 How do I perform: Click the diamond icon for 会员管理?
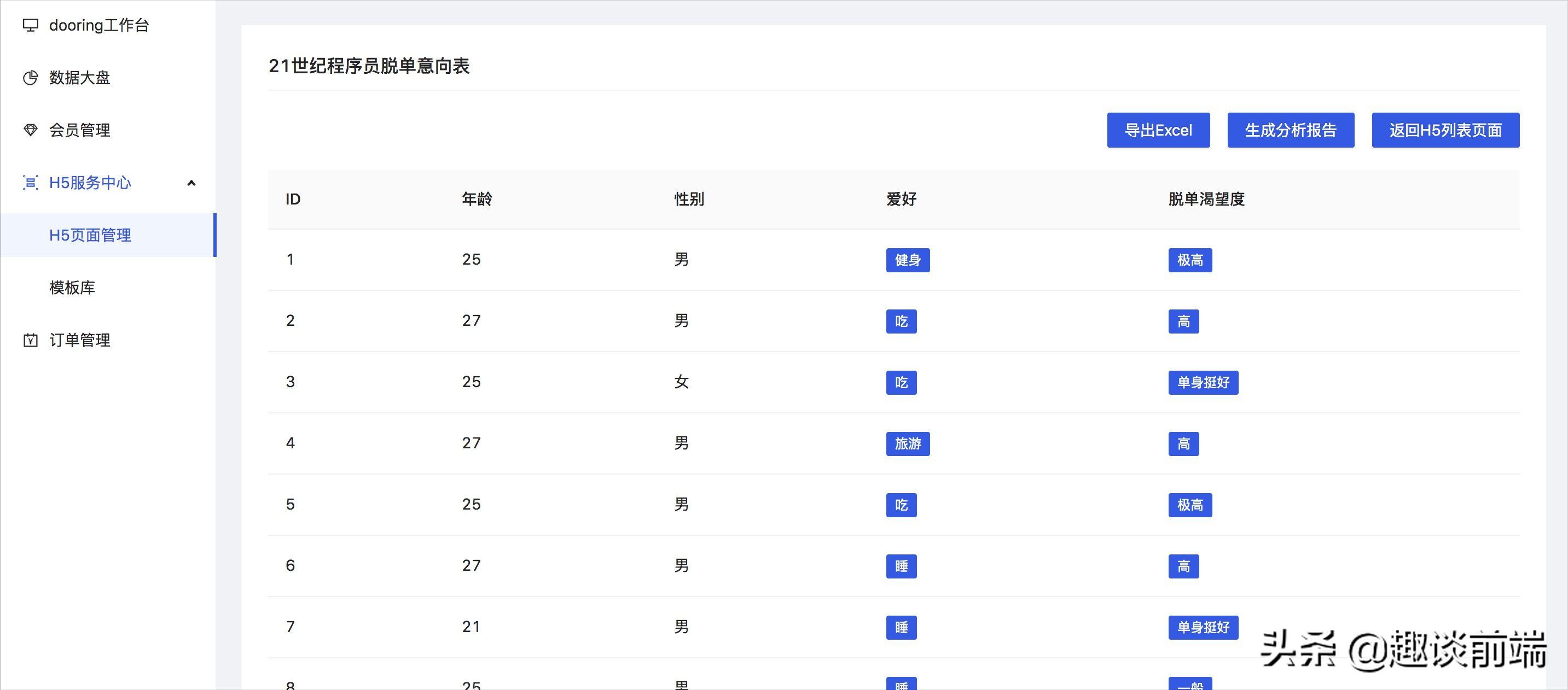(31, 130)
